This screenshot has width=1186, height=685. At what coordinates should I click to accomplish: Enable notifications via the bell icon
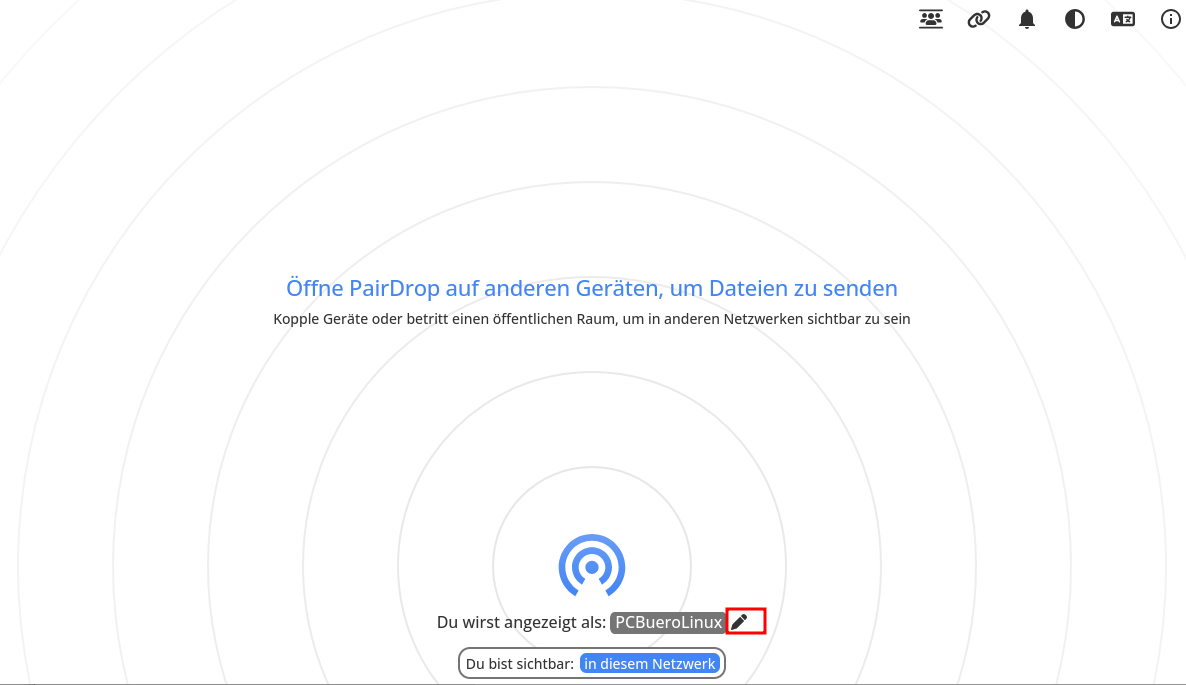point(1026,18)
